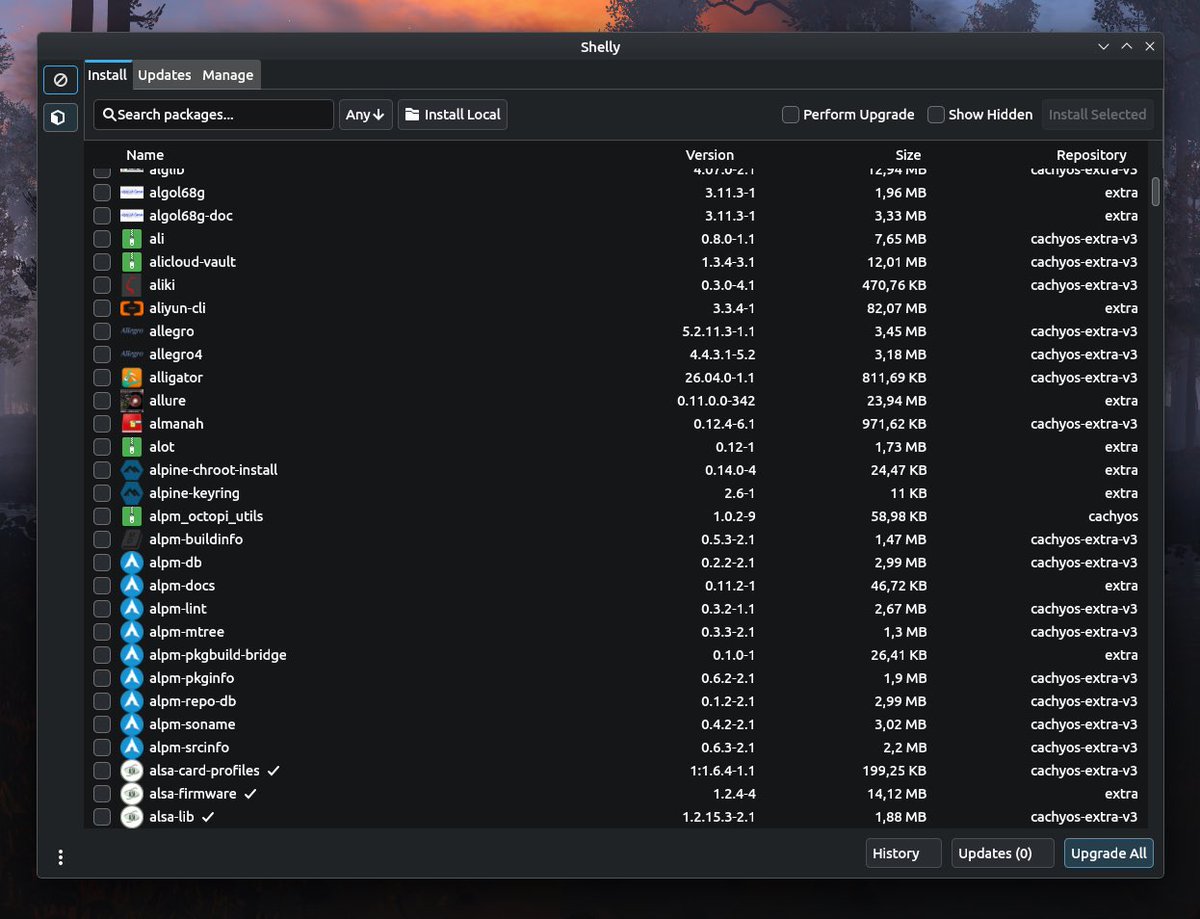Click the alligator app icon
Image resolution: width=1200 pixels, height=919 pixels.
(132, 377)
